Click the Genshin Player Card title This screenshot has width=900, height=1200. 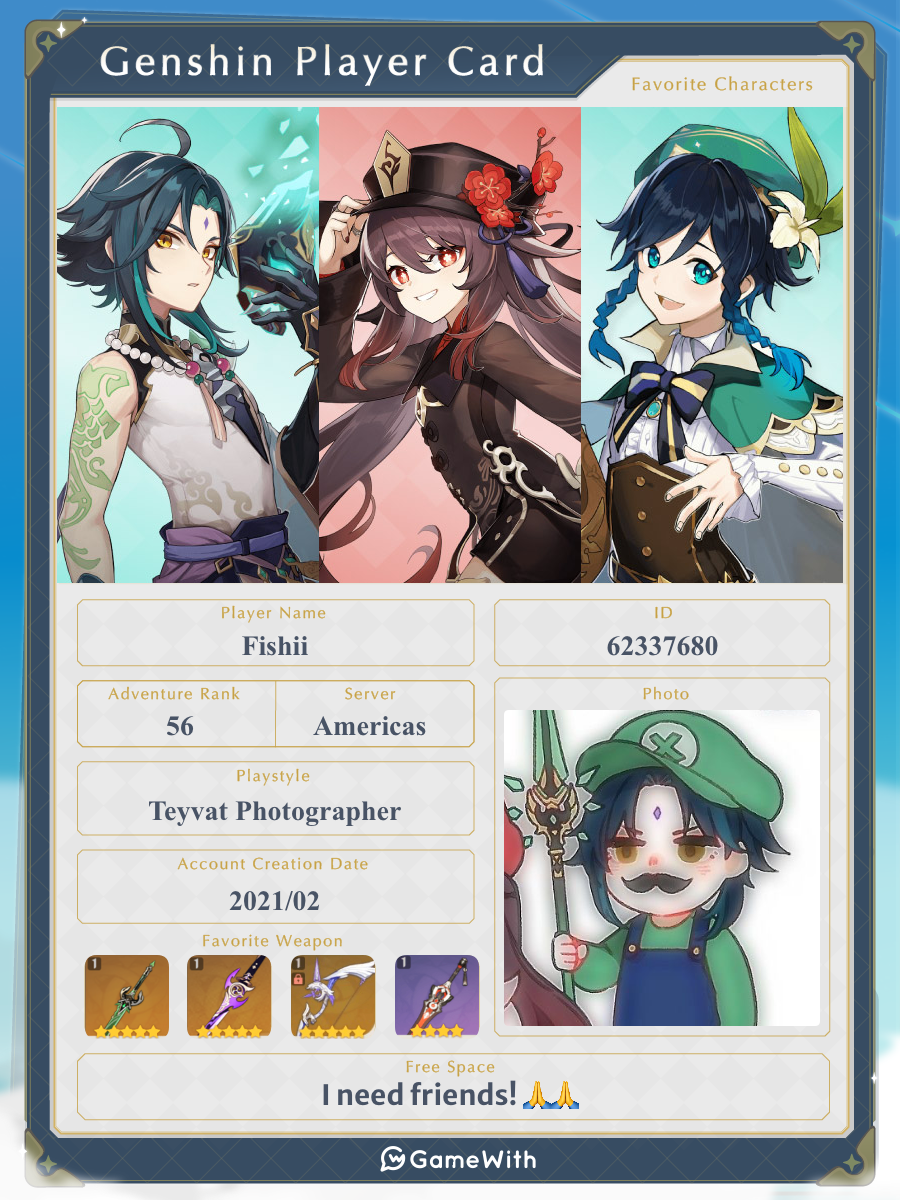click(x=323, y=62)
